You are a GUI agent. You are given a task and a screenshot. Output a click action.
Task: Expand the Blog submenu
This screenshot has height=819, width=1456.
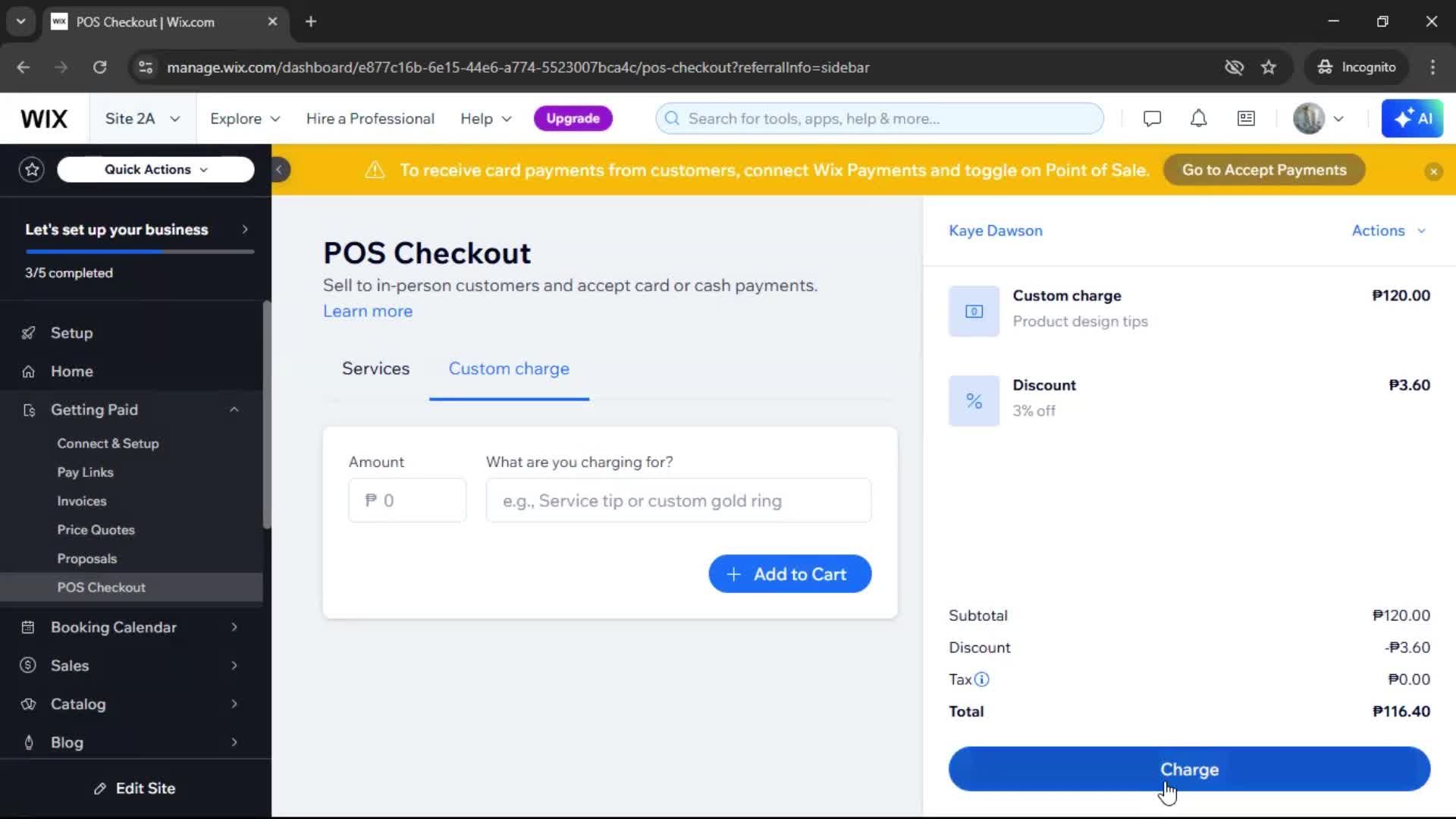(x=234, y=742)
